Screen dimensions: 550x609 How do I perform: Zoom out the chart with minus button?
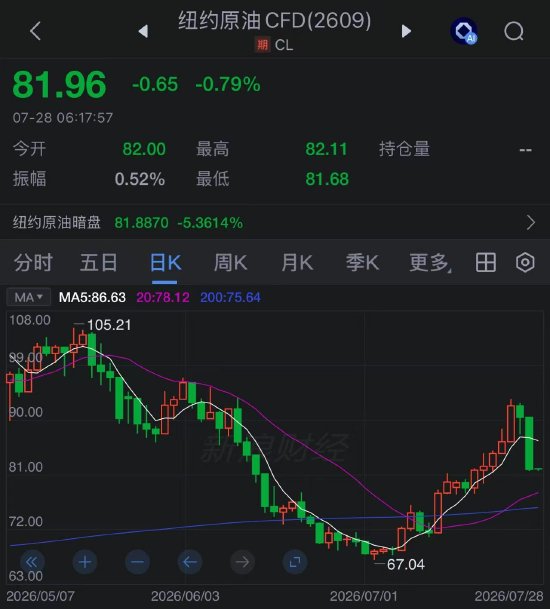(x=137, y=562)
